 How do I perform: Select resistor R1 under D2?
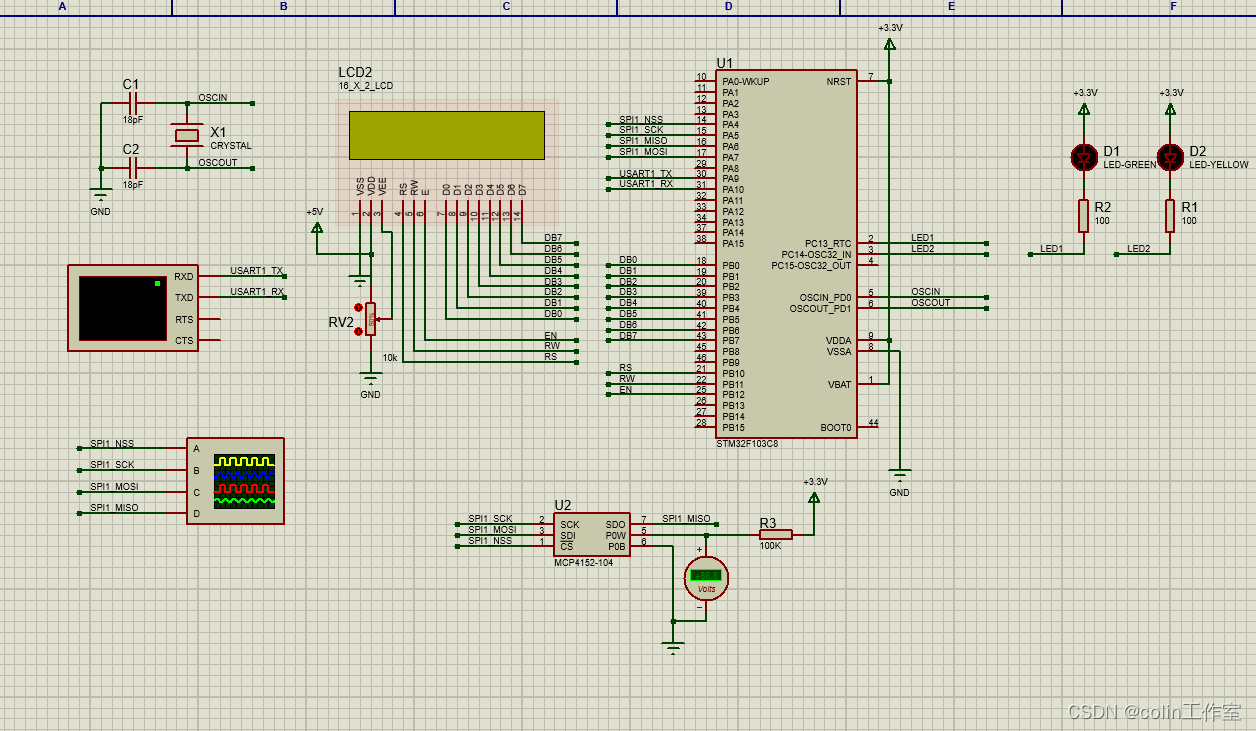[x=1170, y=215]
